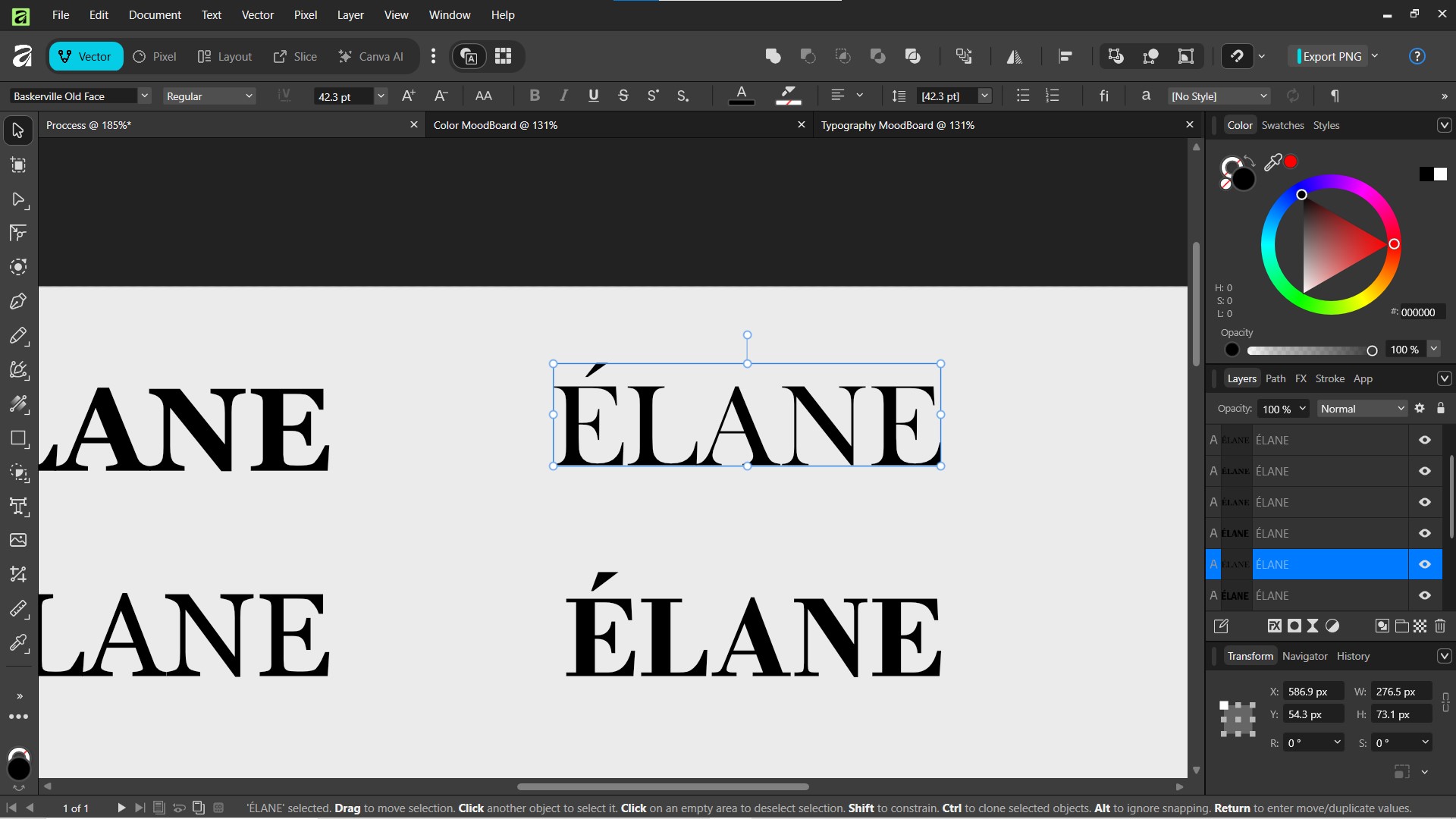Increase font size with A+ button
Screen dimensions: 1456x819
[408, 96]
